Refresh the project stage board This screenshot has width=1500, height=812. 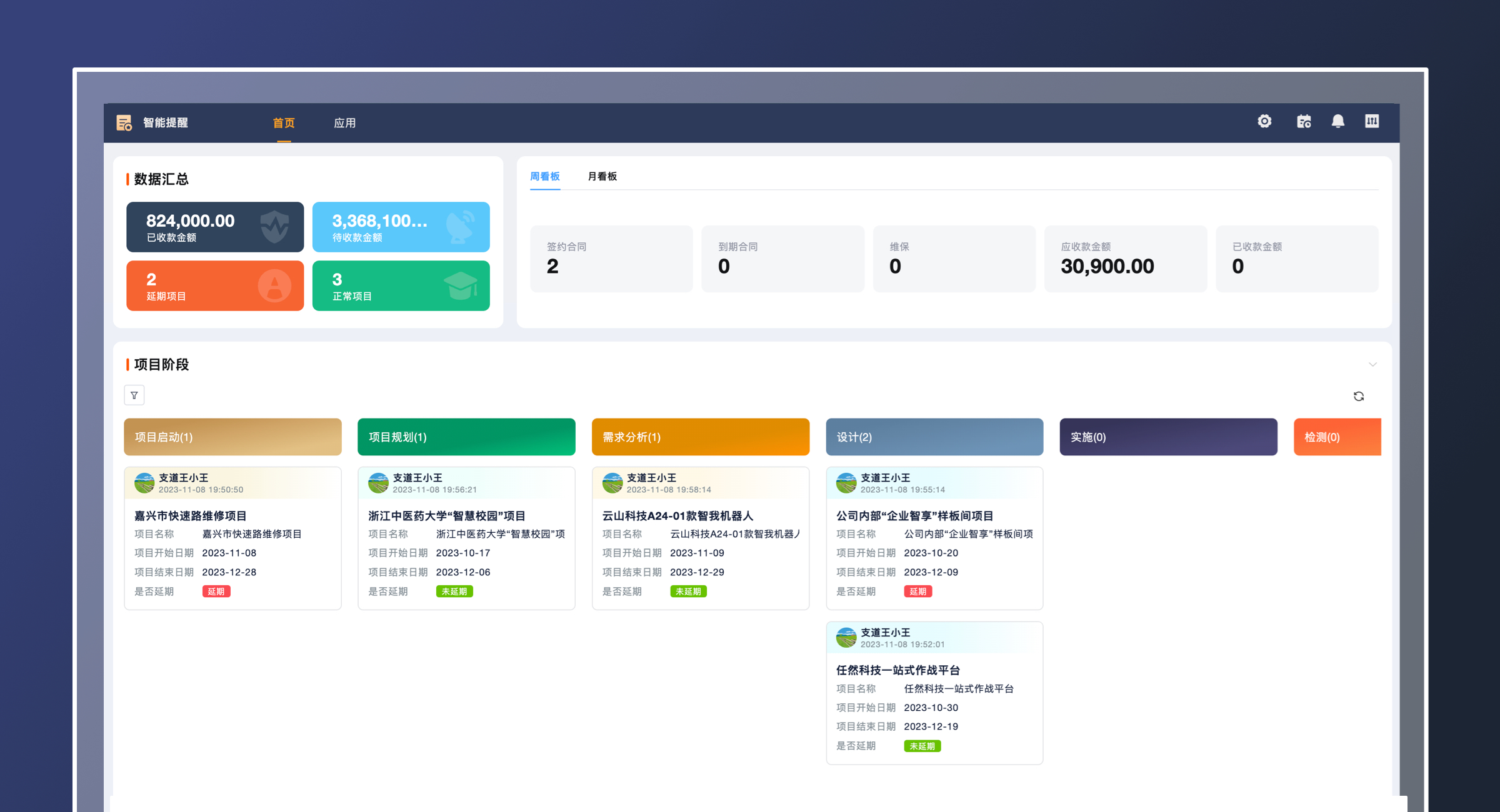(1359, 397)
